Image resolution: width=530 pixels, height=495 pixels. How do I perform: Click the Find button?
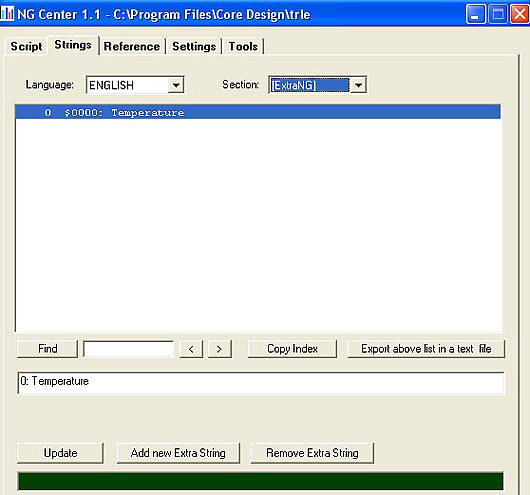tap(47, 349)
